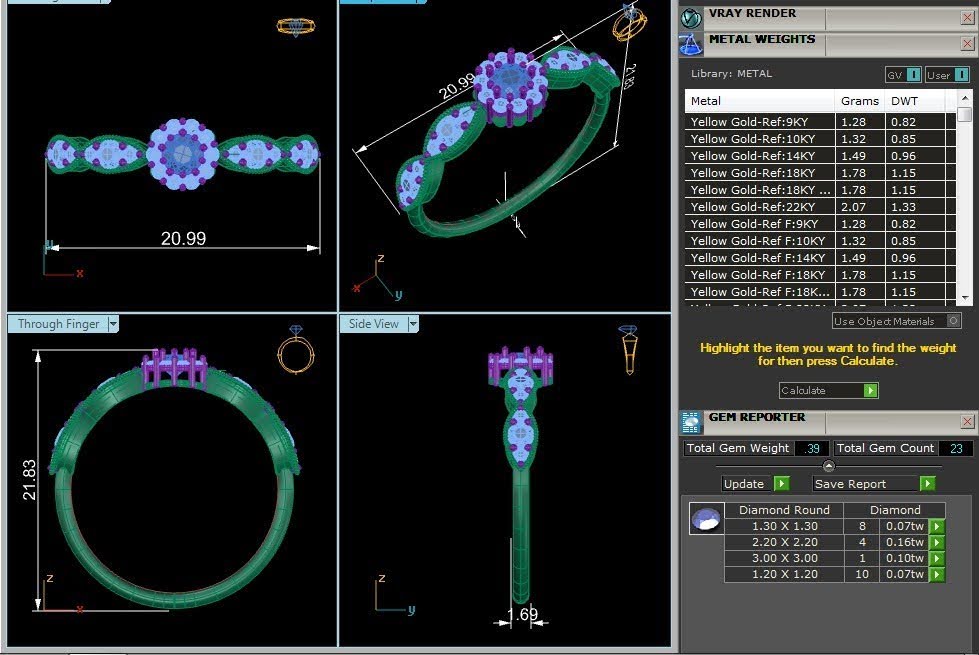This screenshot has height=655, width=979.
Task: Select Yellow Gold-Ref F:18KY row
Action: [x=820, y=274]
